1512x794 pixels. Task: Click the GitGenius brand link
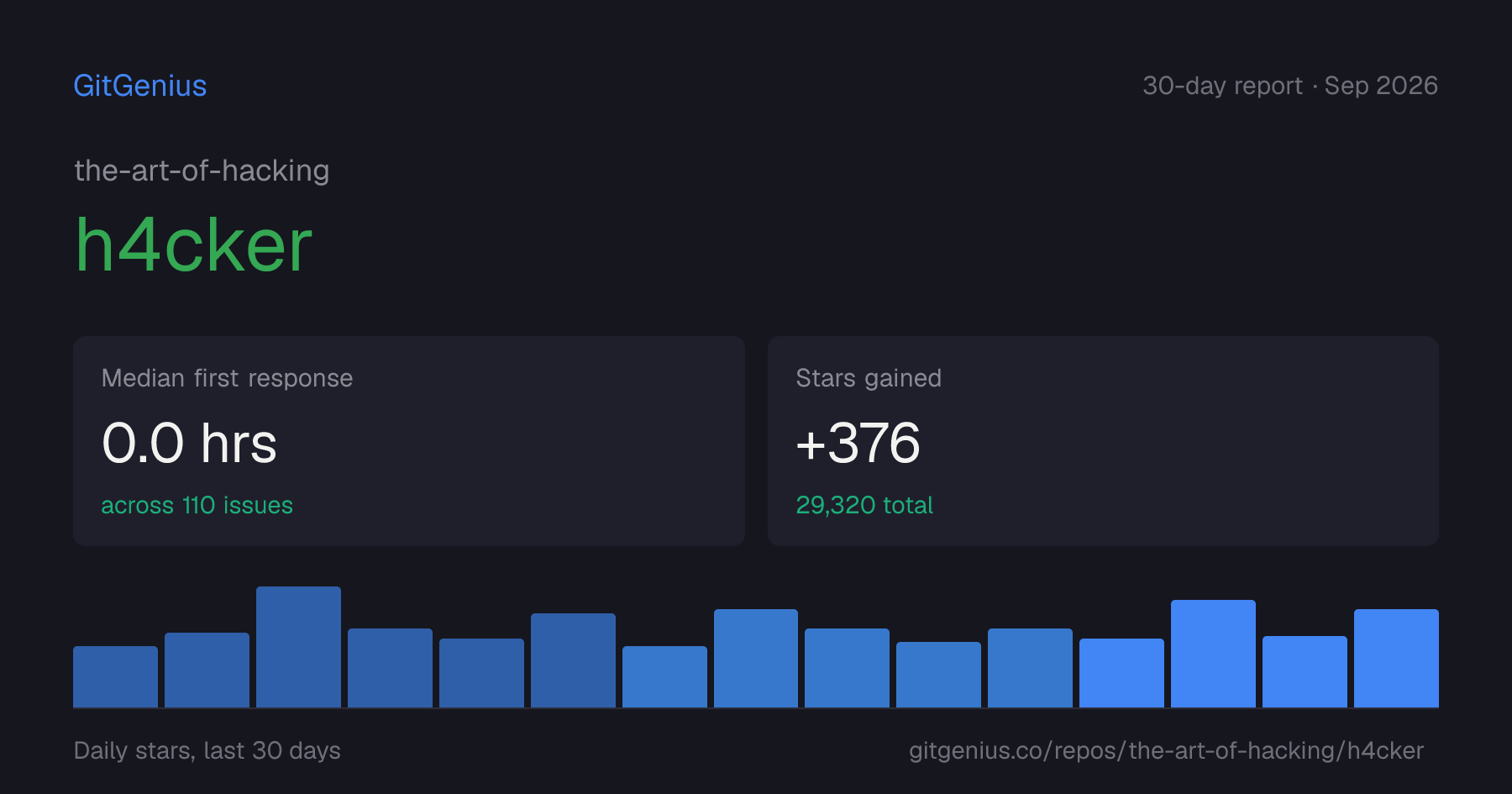tap(140, 86)
